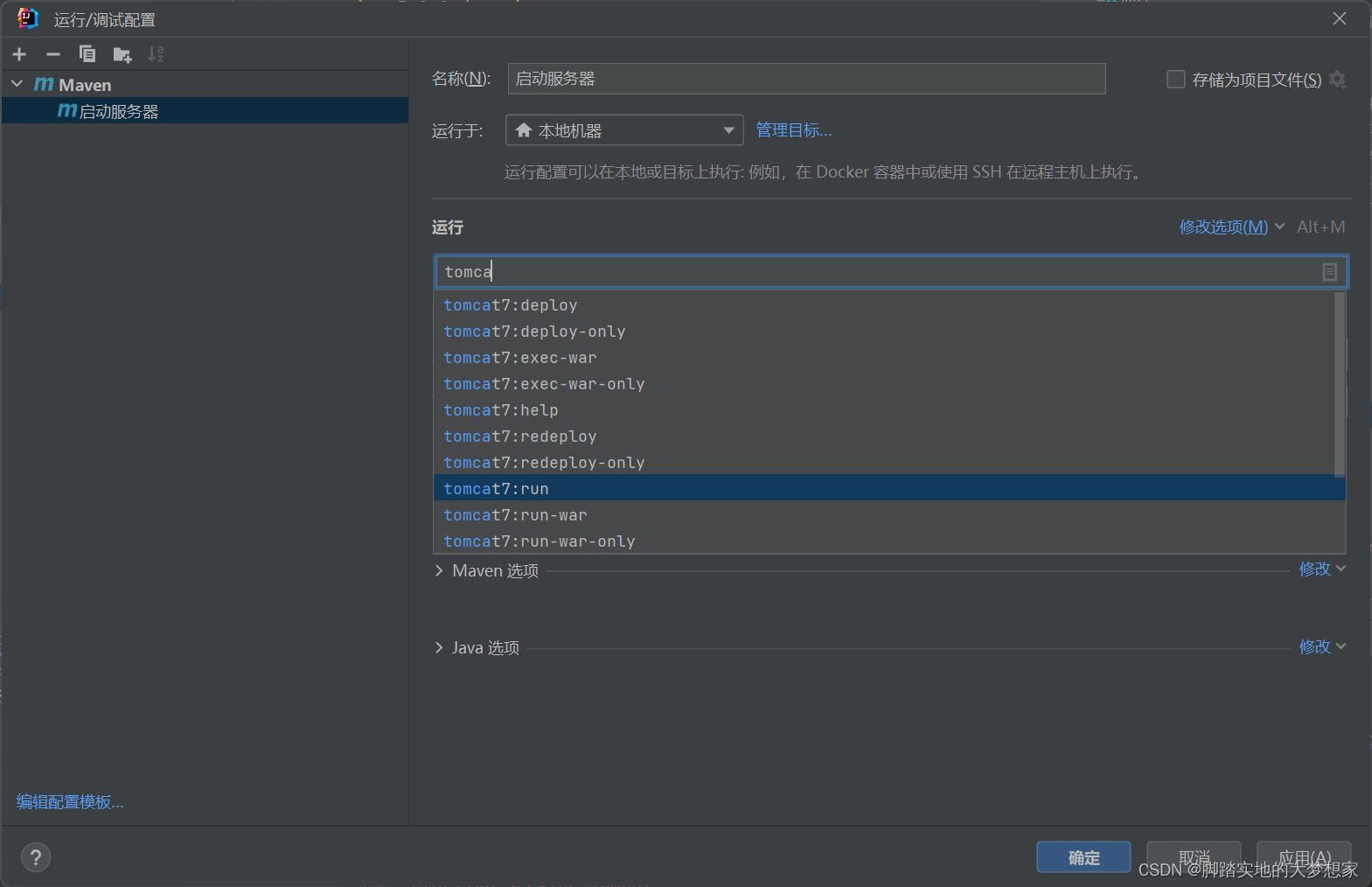Open the 运行于 本地机器 dropdown

[x=624, y=130]
